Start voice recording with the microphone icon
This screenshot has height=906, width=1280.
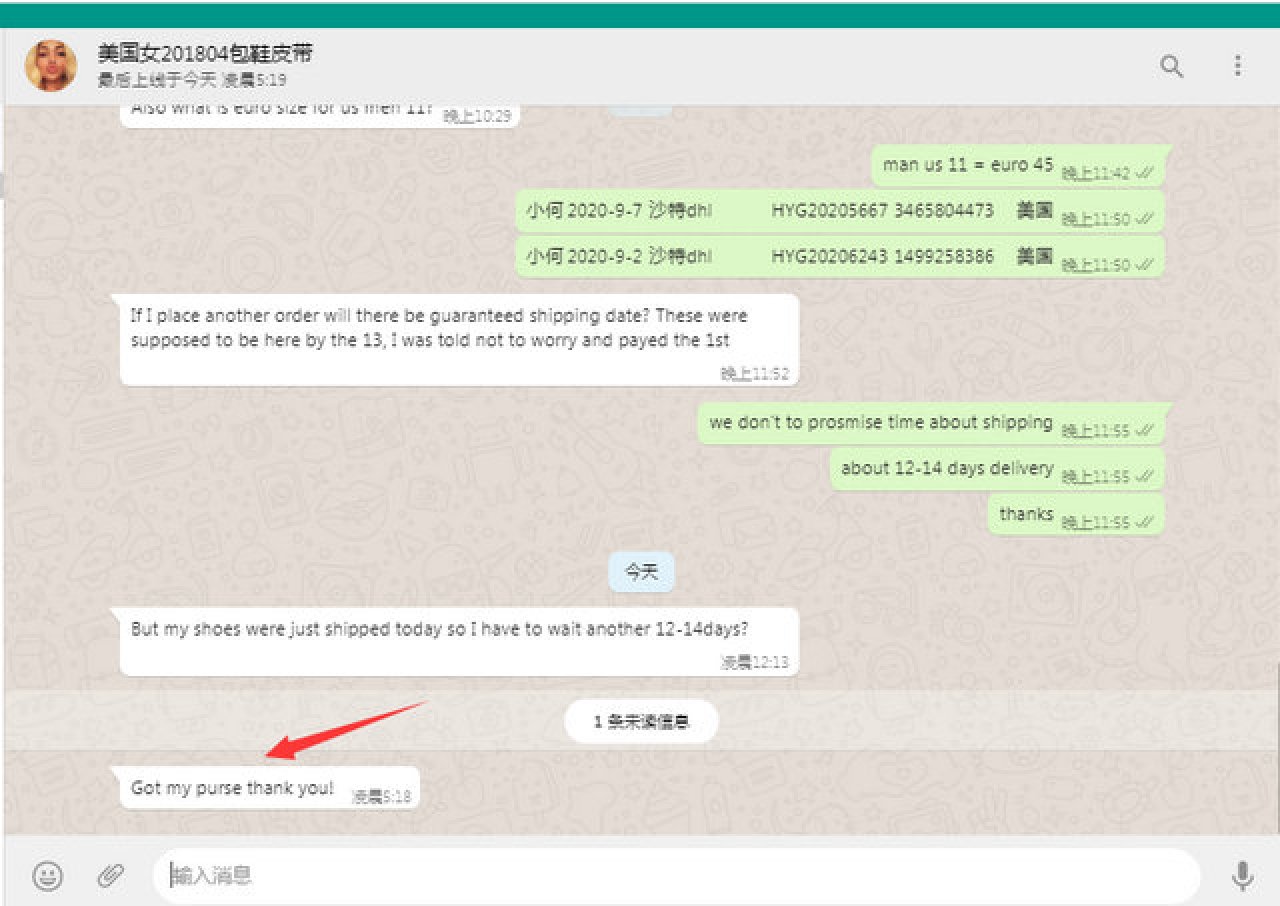pos(1242,876)
